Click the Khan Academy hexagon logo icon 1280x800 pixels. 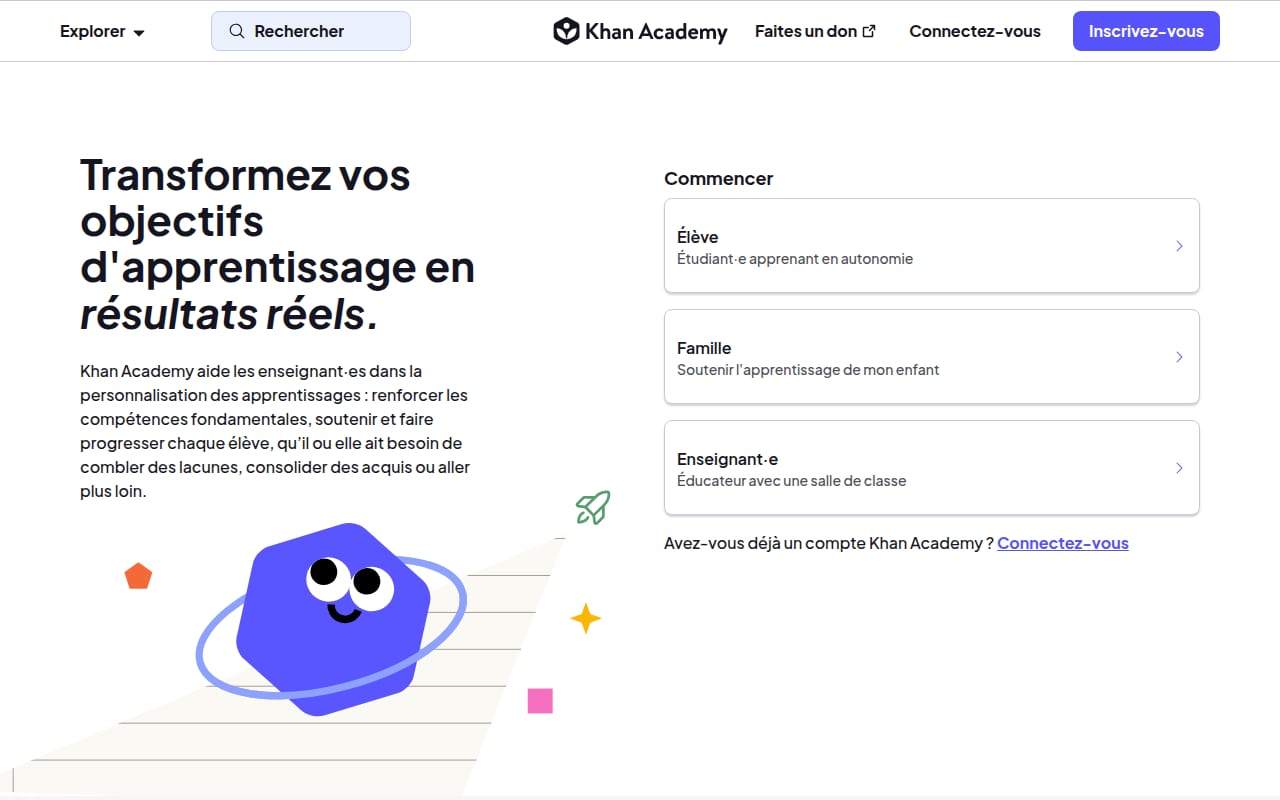(x=566, y=31)
